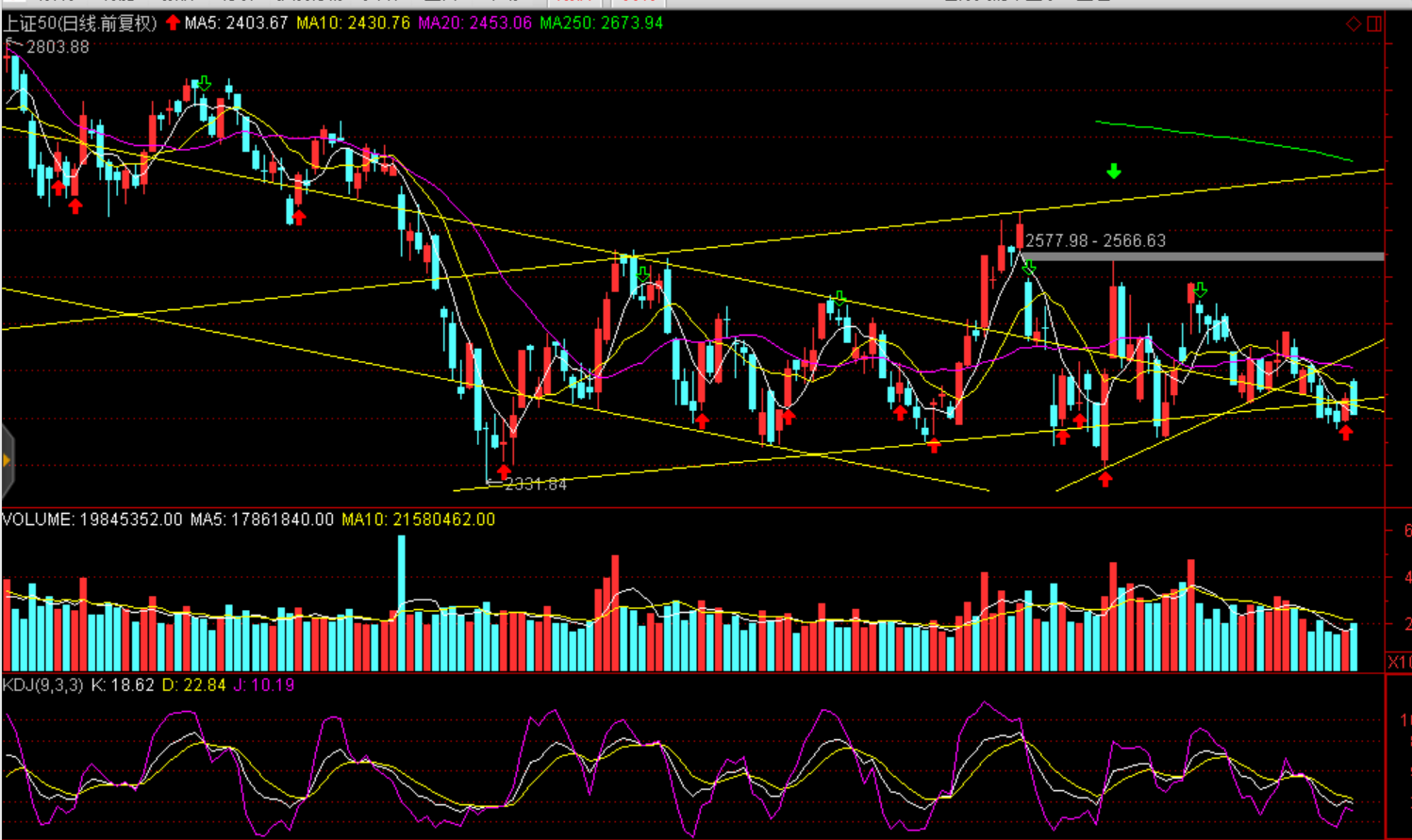Click the 2577.98 - 2566.63 range label
Viewport: 1412px width, 840px height.
click(1095, 241)
